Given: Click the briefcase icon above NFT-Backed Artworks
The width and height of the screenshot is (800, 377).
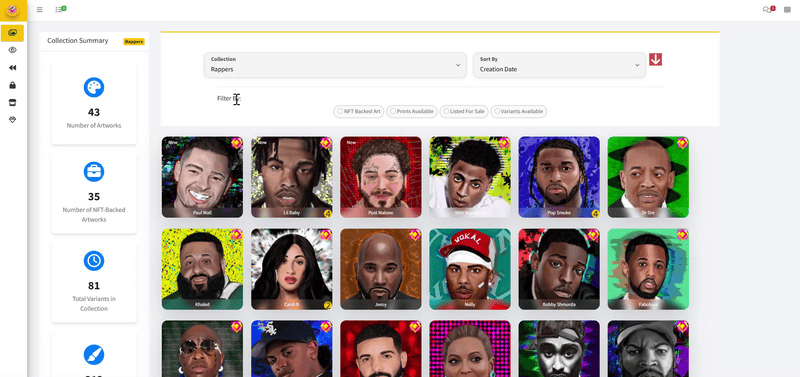Looking at the screenshot, I should click(x=94, y=172).
